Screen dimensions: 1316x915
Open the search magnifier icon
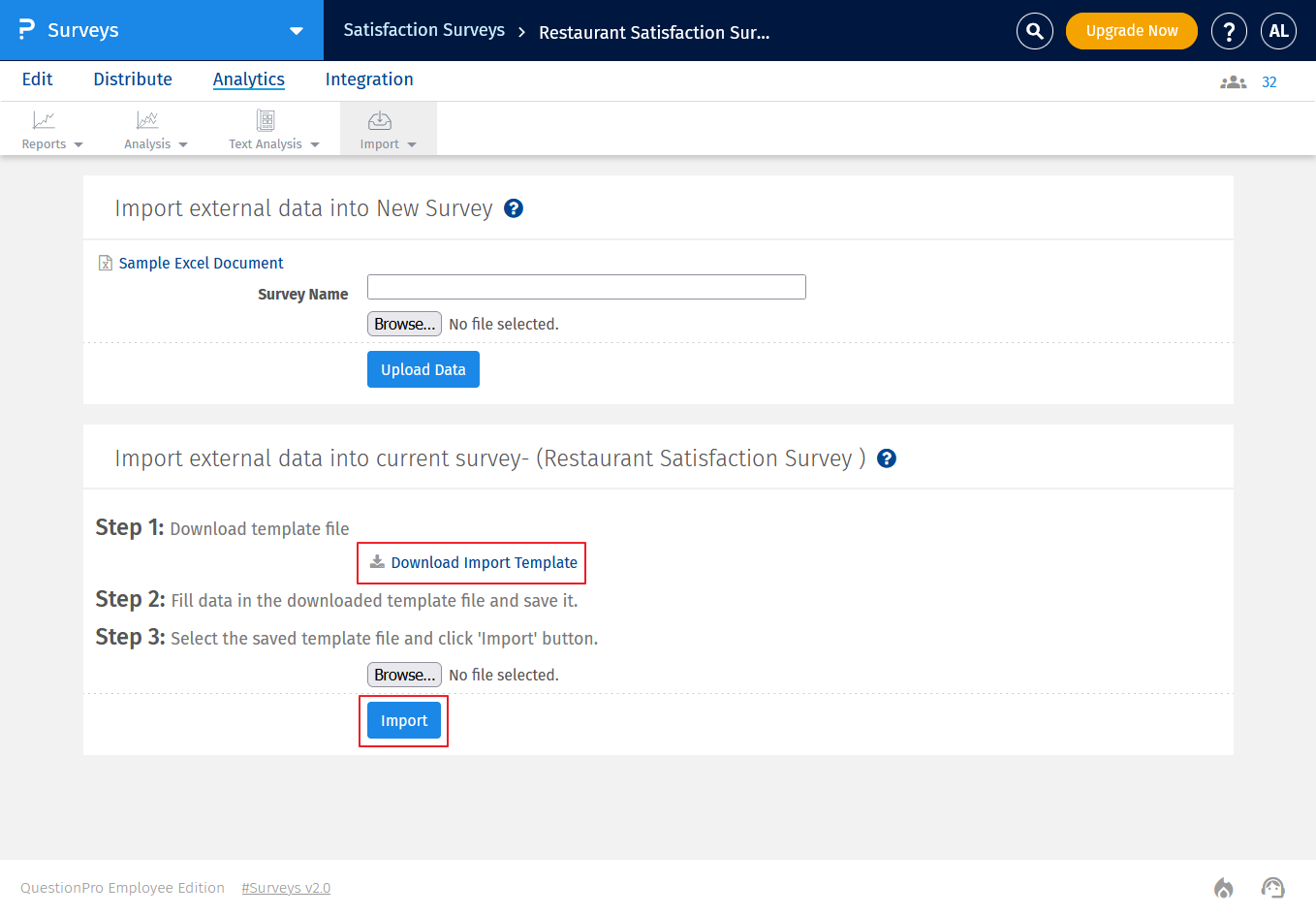(1034, 30)
